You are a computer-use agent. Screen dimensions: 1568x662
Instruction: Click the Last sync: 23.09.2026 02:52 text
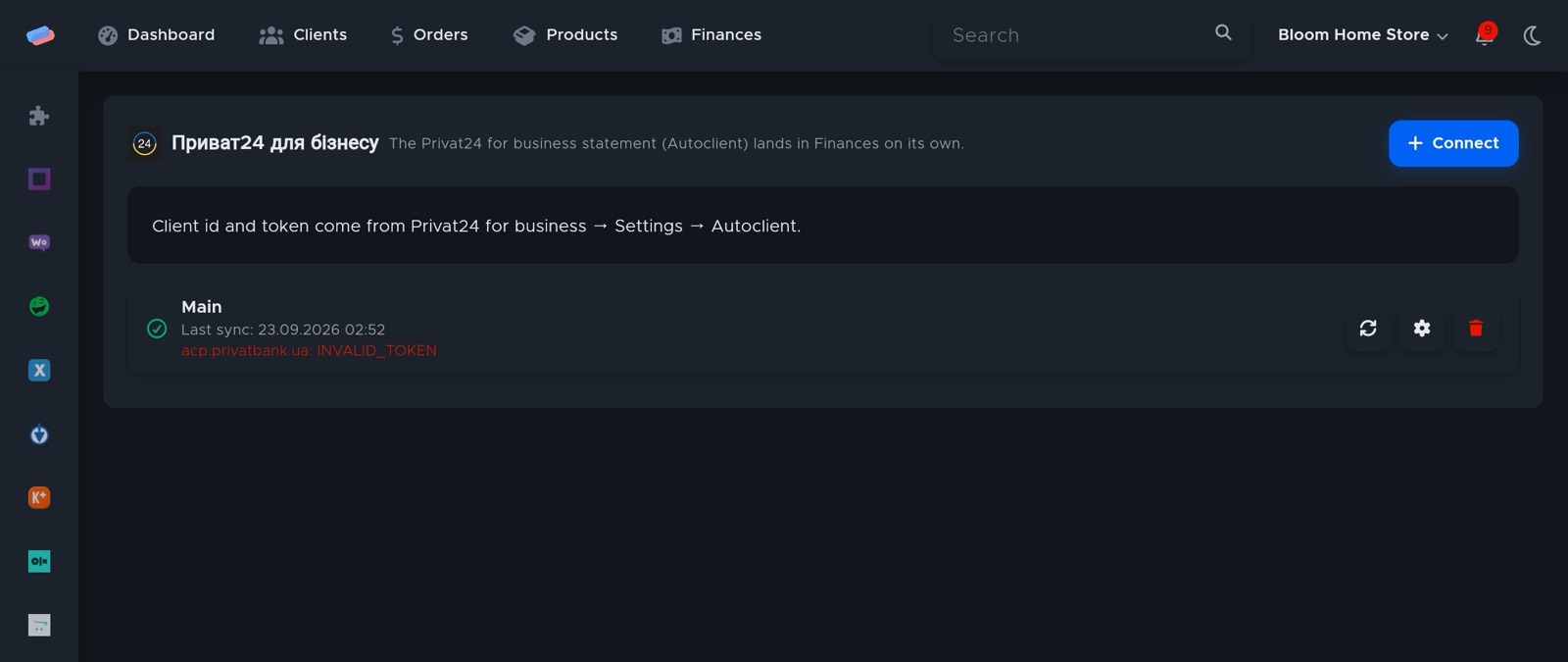pos(283,330)
